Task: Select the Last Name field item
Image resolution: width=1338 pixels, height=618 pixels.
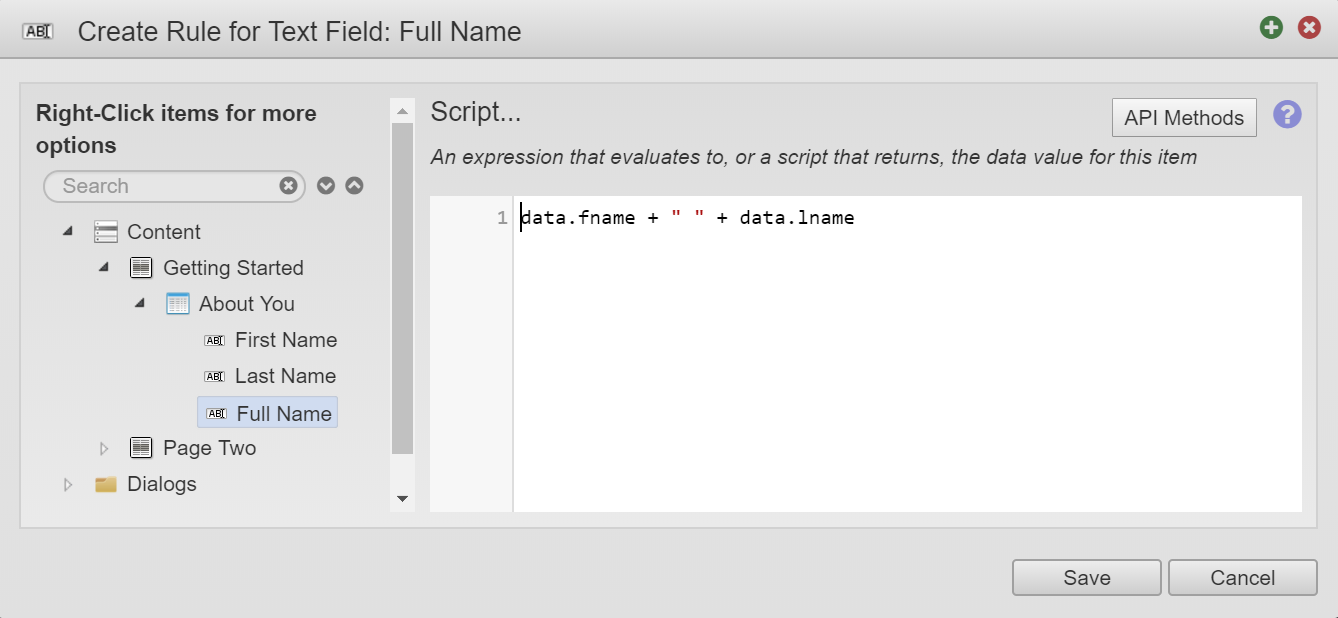Action: point(284,376)
